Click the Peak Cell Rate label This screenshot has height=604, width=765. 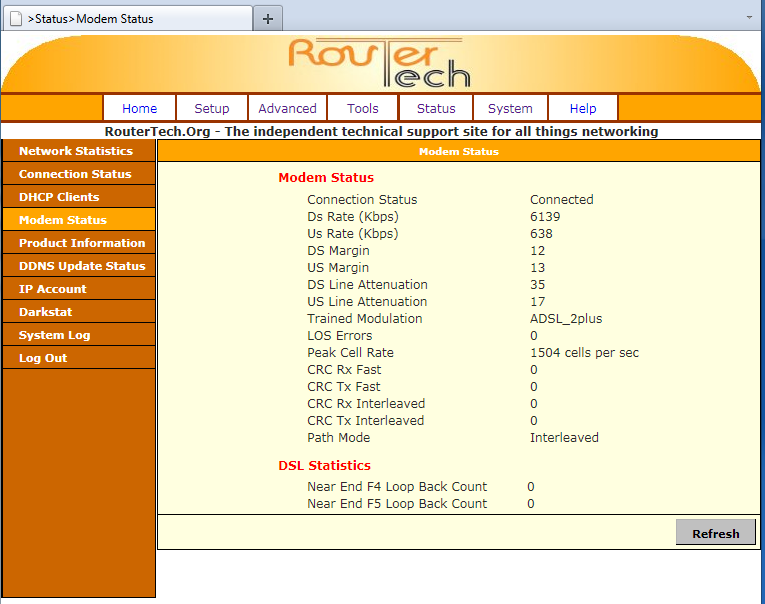click(350, 353)
